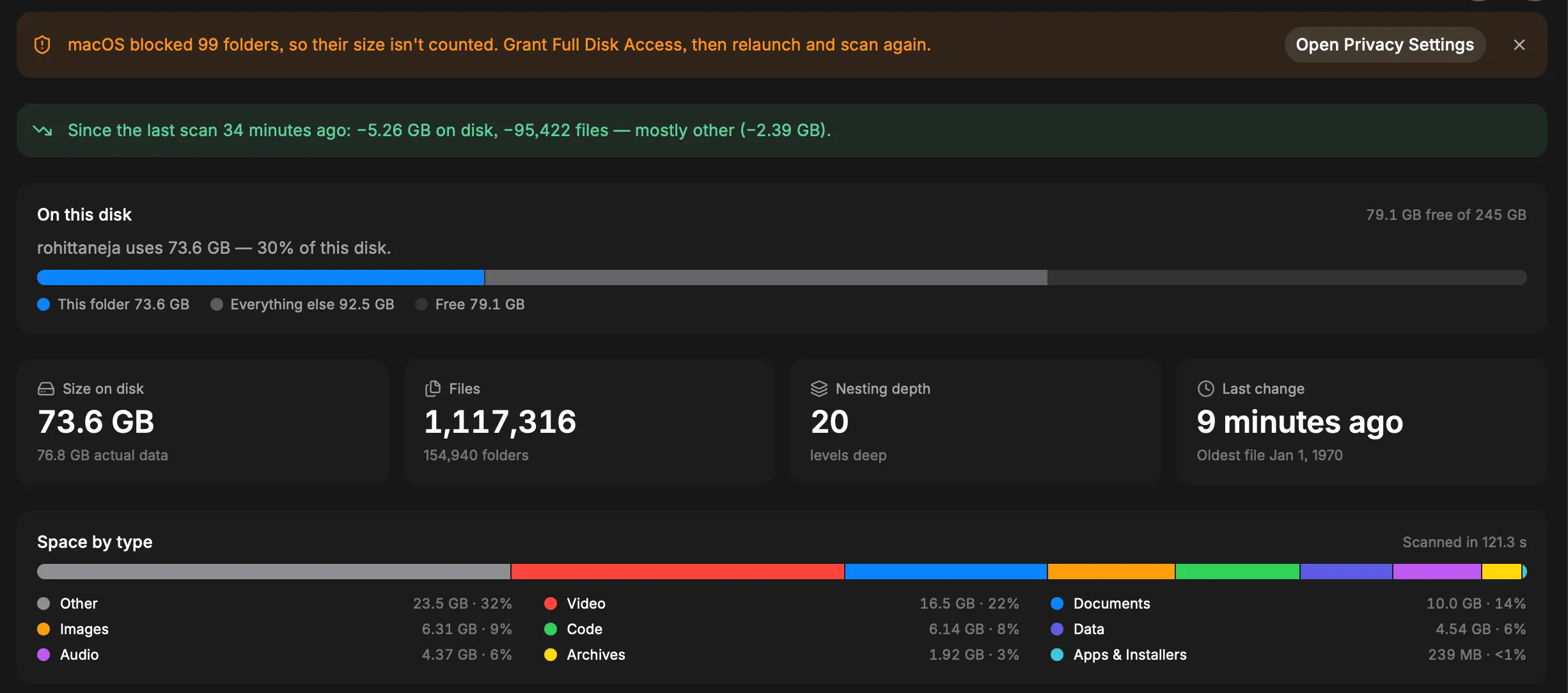The image size is (1568, 693).
Task: Click the 'Space by type' heading
Action: tap(95, 542)
